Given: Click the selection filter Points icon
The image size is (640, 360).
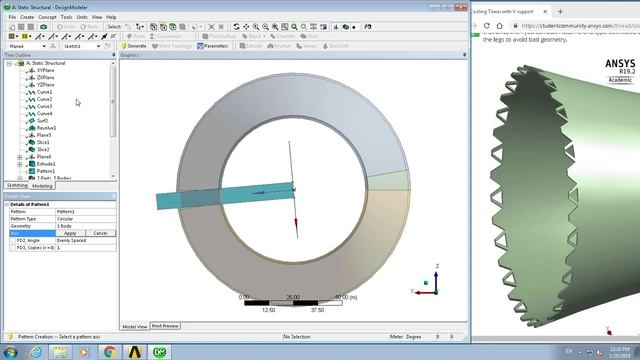Looking at the screenshot, I should coord(153,27).
